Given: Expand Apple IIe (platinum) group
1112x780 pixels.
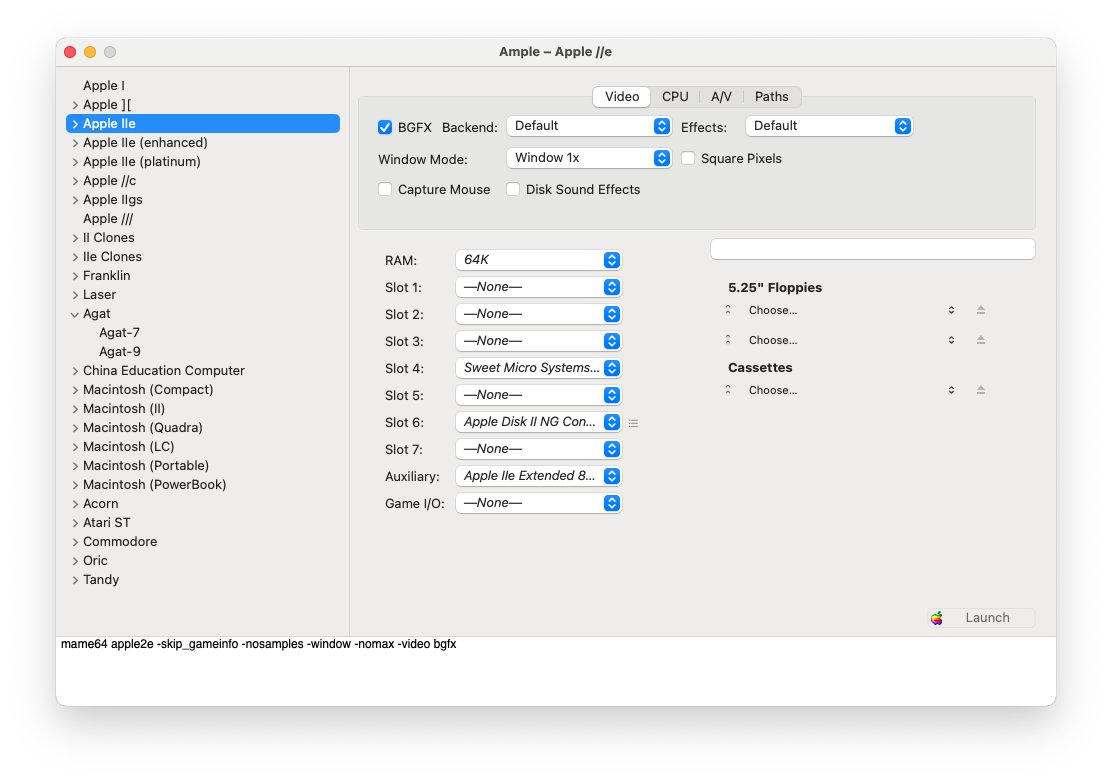Looking at the screenshot, I should point(75,162).
